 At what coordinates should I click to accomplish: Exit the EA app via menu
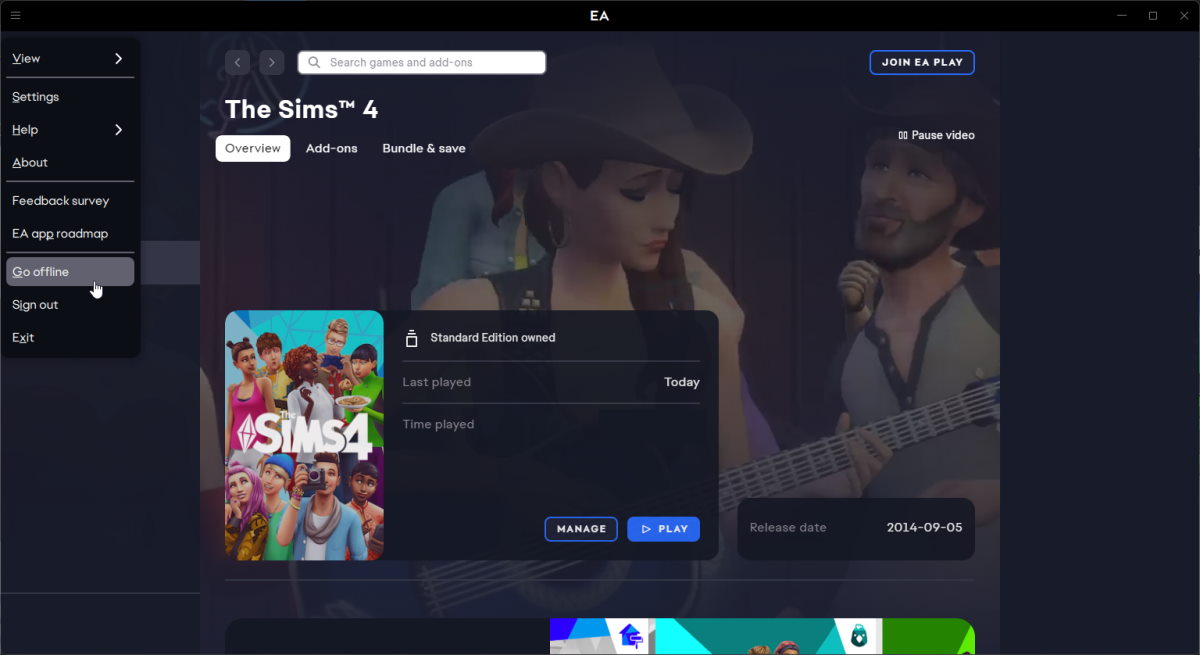23,338
